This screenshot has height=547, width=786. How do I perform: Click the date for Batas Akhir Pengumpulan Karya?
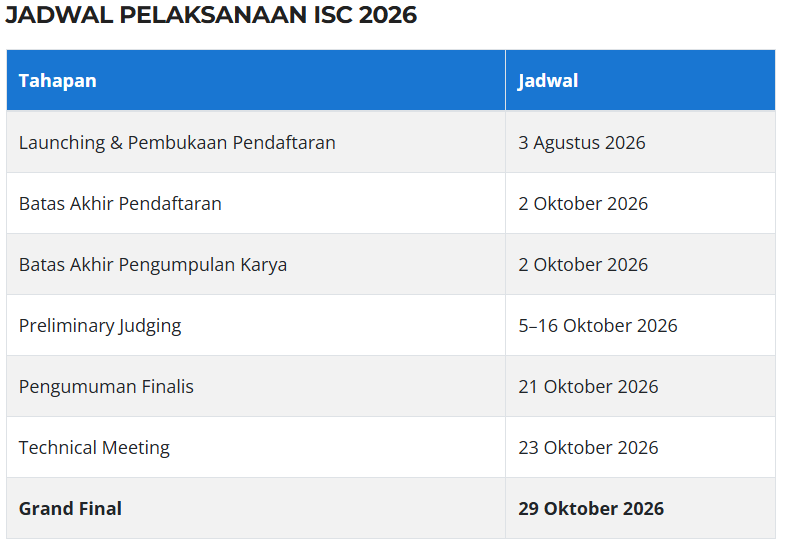pyautogui.click(x=583, y=265)
